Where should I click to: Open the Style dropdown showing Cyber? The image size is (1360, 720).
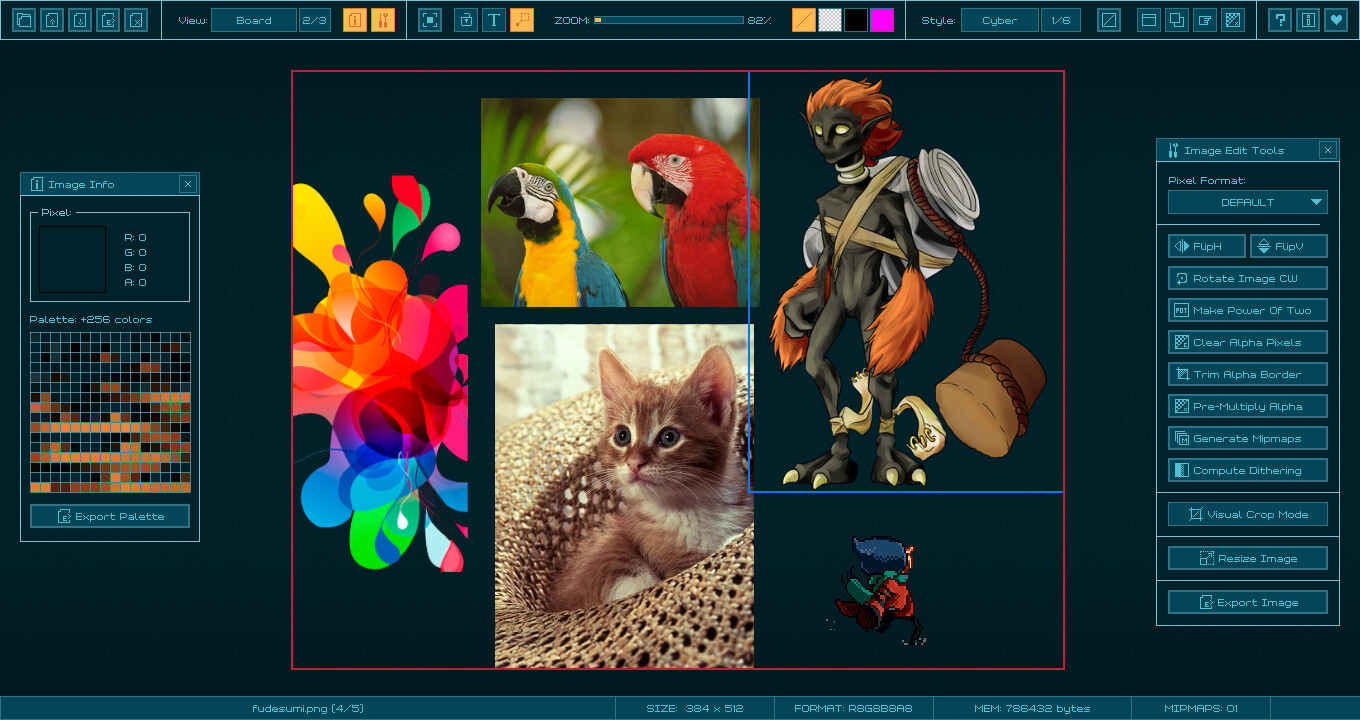pyautogui.click(x=999, y=19)
